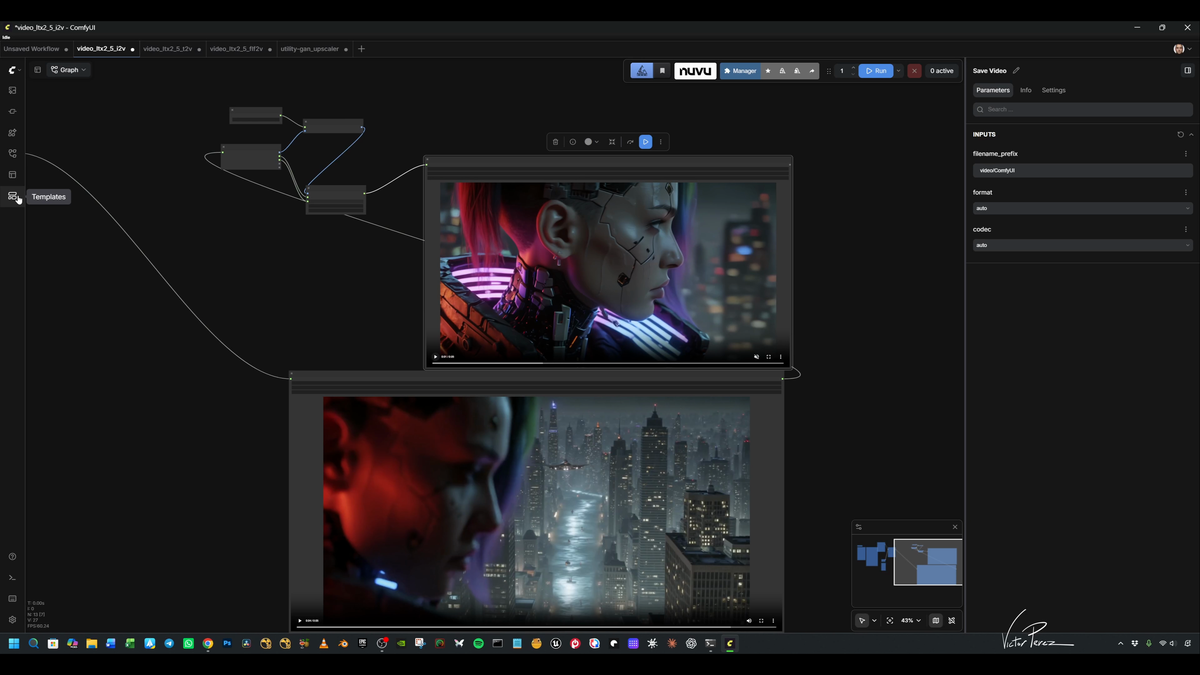Toggle the console terminal icon in the left sidebar
The width and height of the screenshot is (1200, 675).
[12, 577]
